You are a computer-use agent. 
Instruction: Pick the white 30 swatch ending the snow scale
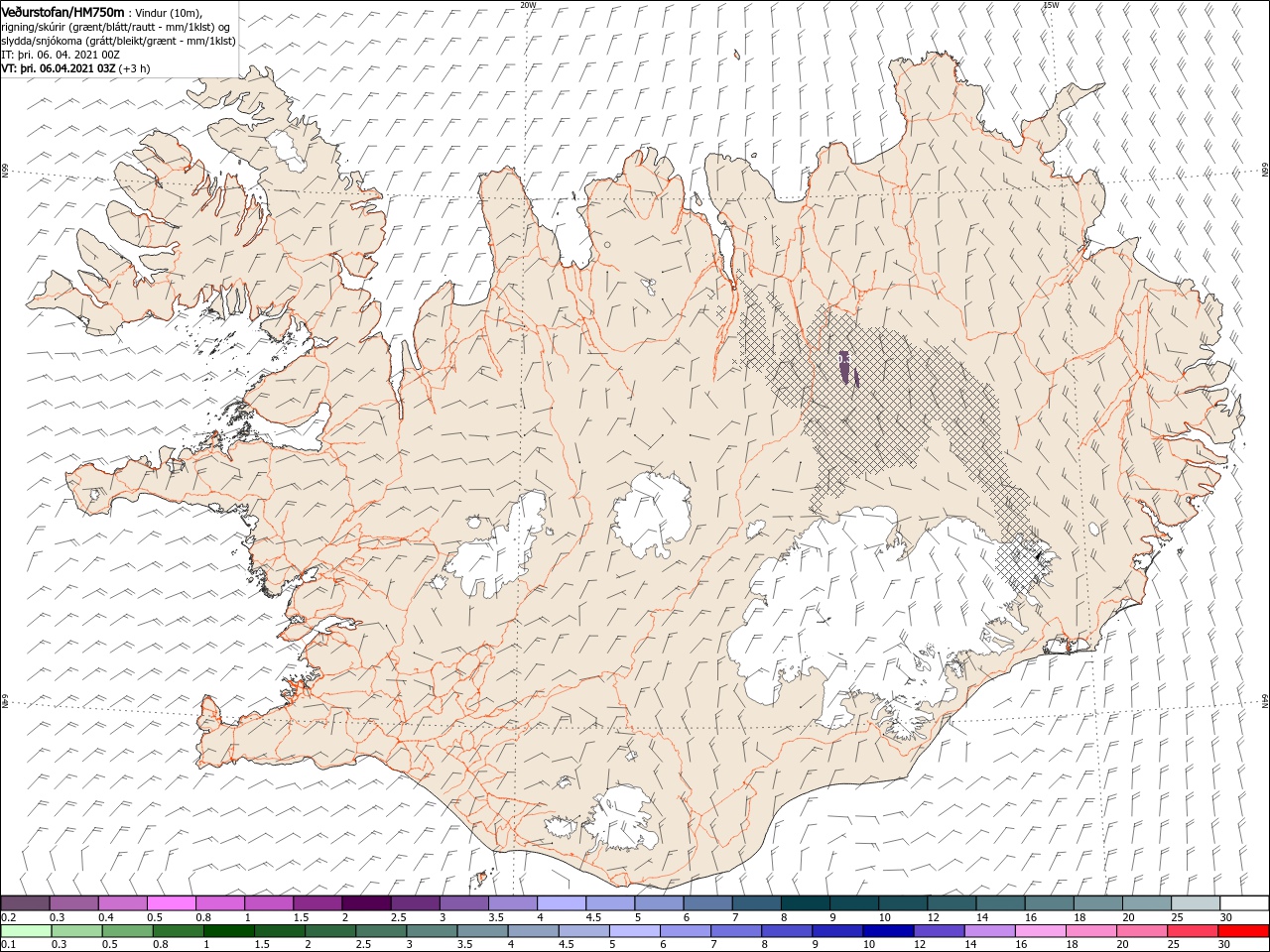pyautogui.click(x=1244, y=902)
